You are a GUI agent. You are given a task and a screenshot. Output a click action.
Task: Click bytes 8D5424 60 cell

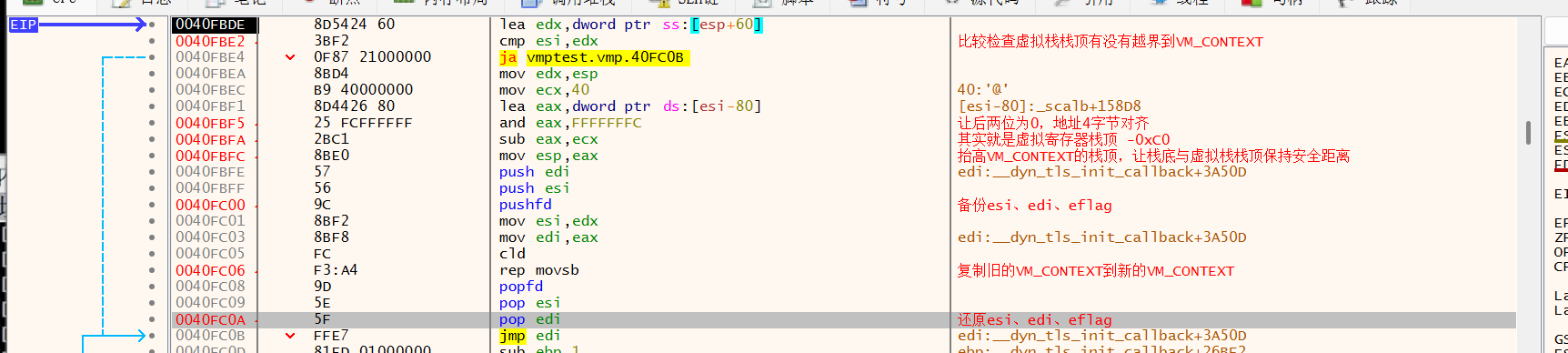coord(355,25)
